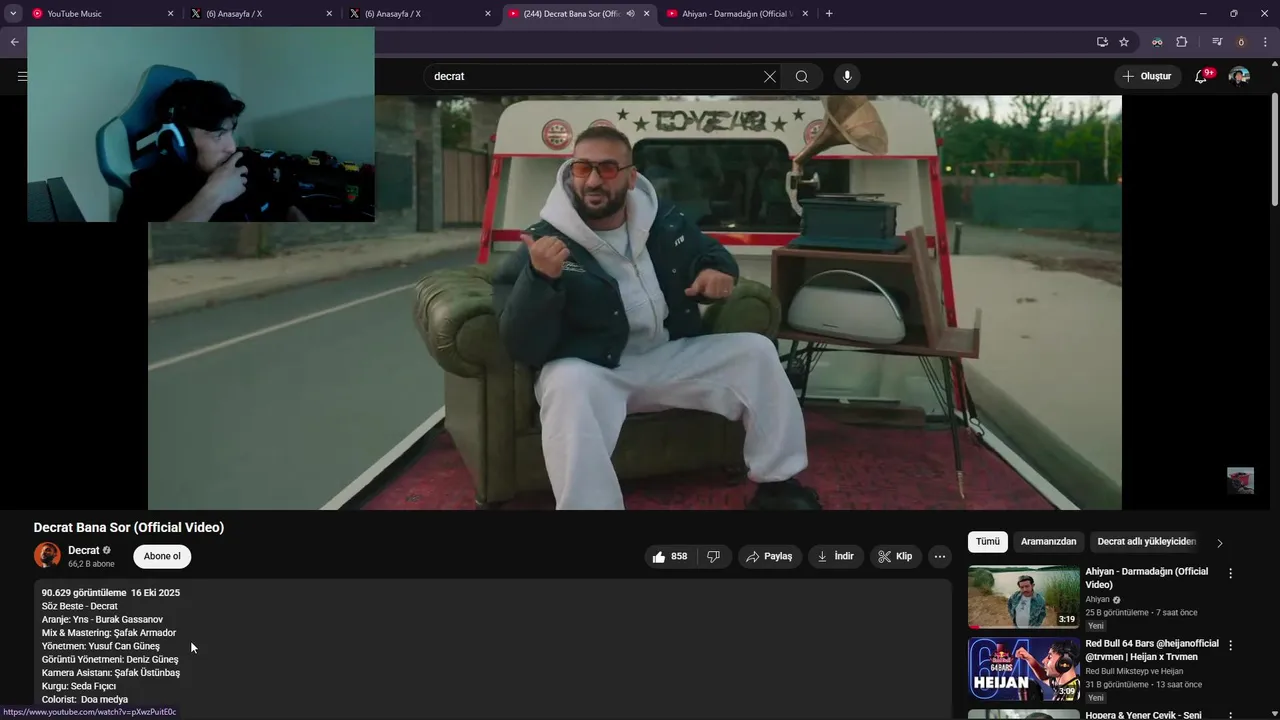Click the 'Ahiyan' channel name in suggestions
The width and height of the screenshot is (1280, 720).
click(x=1098, y=600)
